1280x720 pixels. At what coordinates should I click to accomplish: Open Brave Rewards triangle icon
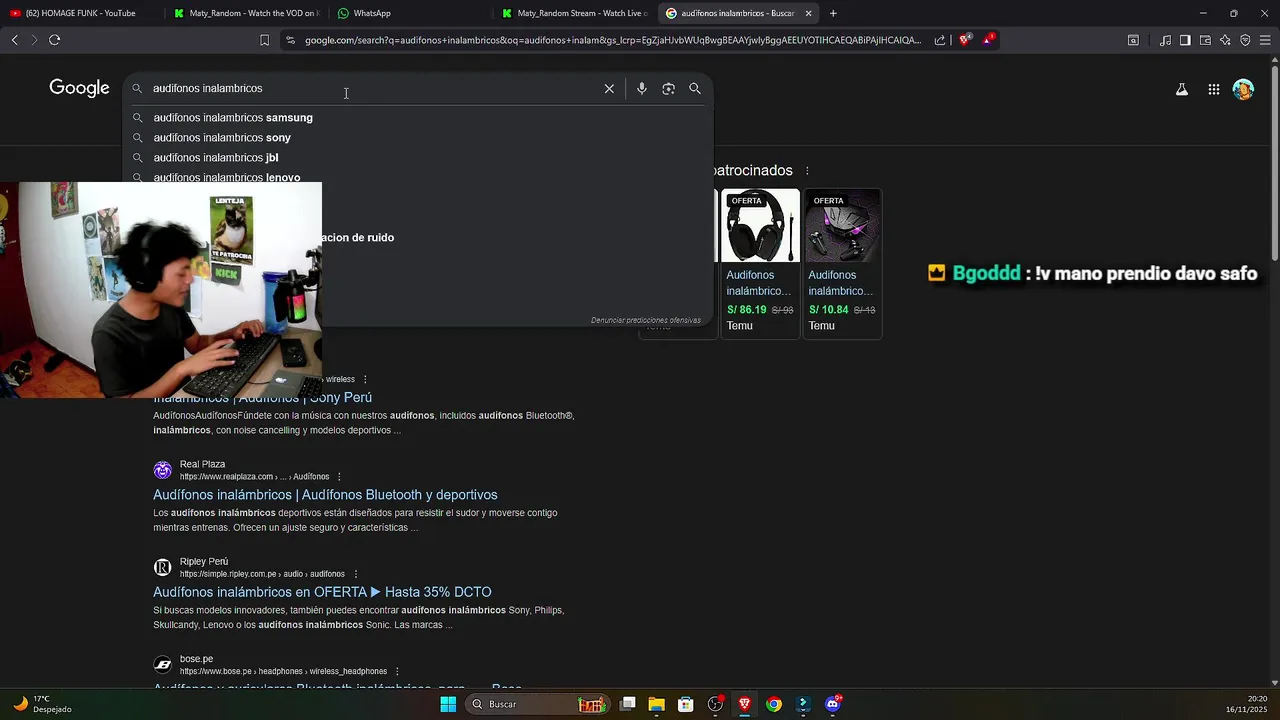[988, 39]
